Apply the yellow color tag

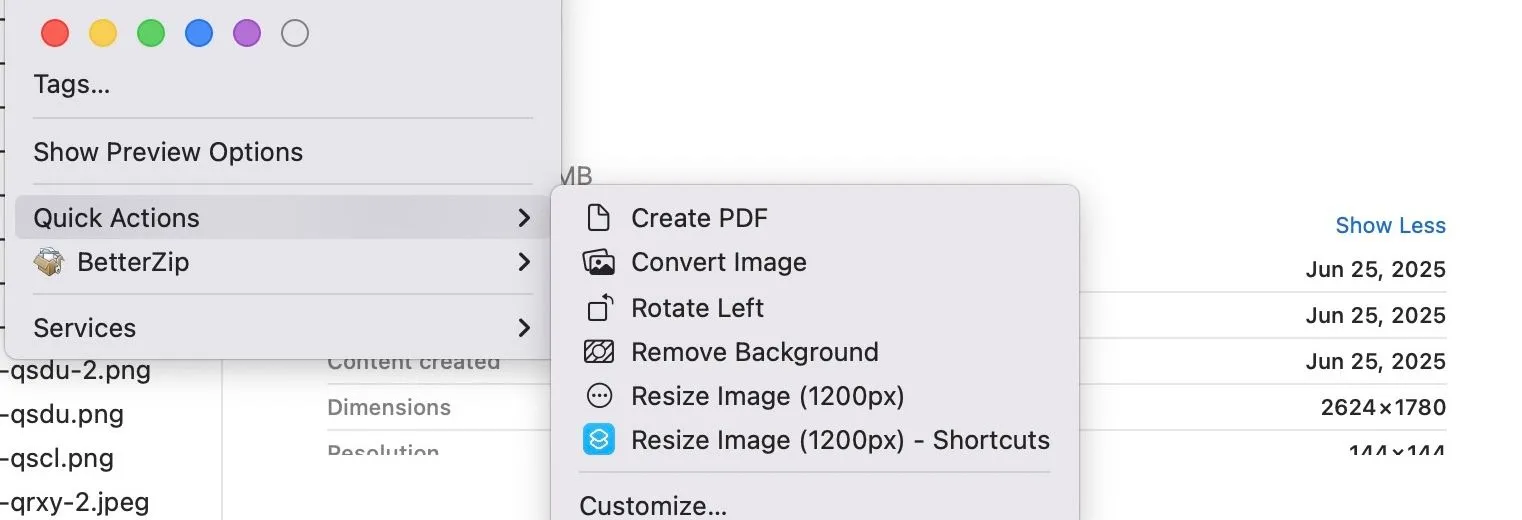coord(103,34)
